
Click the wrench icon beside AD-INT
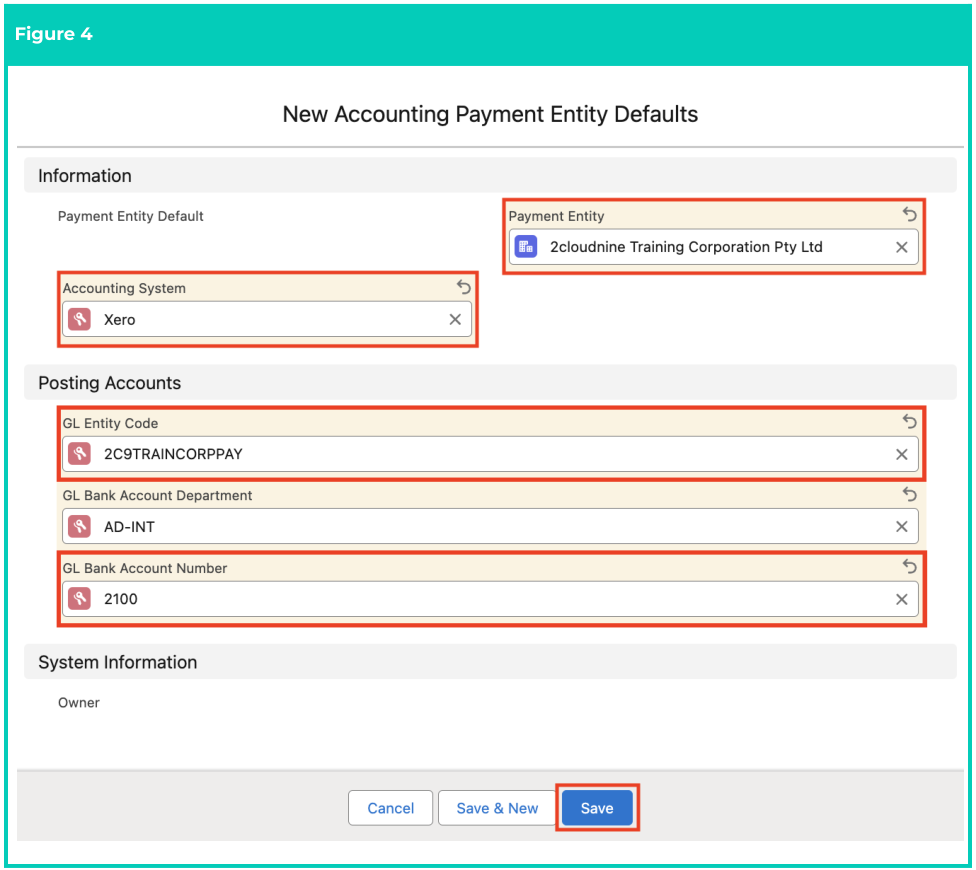[x=80, y=526]
